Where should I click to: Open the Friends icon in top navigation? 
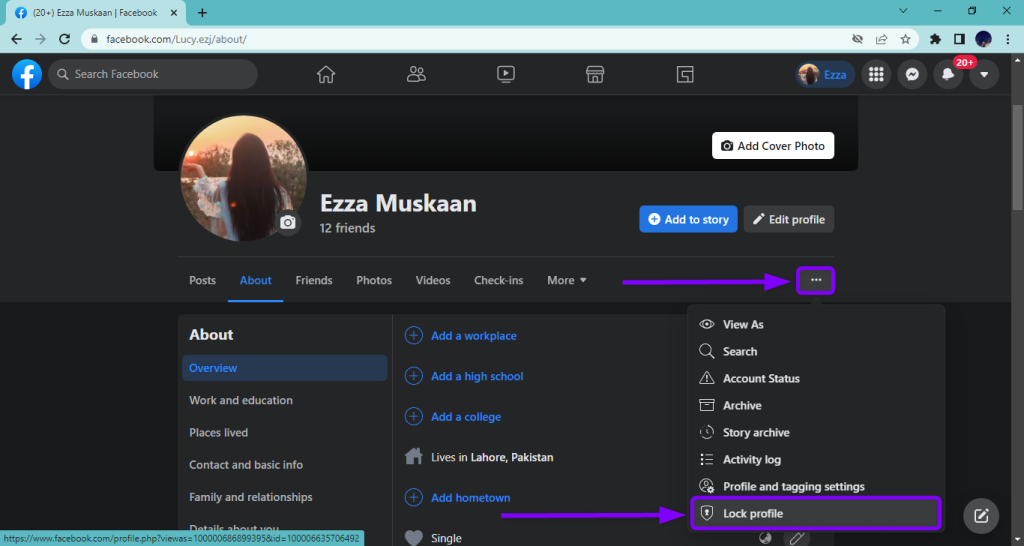(x=416, y=74)
